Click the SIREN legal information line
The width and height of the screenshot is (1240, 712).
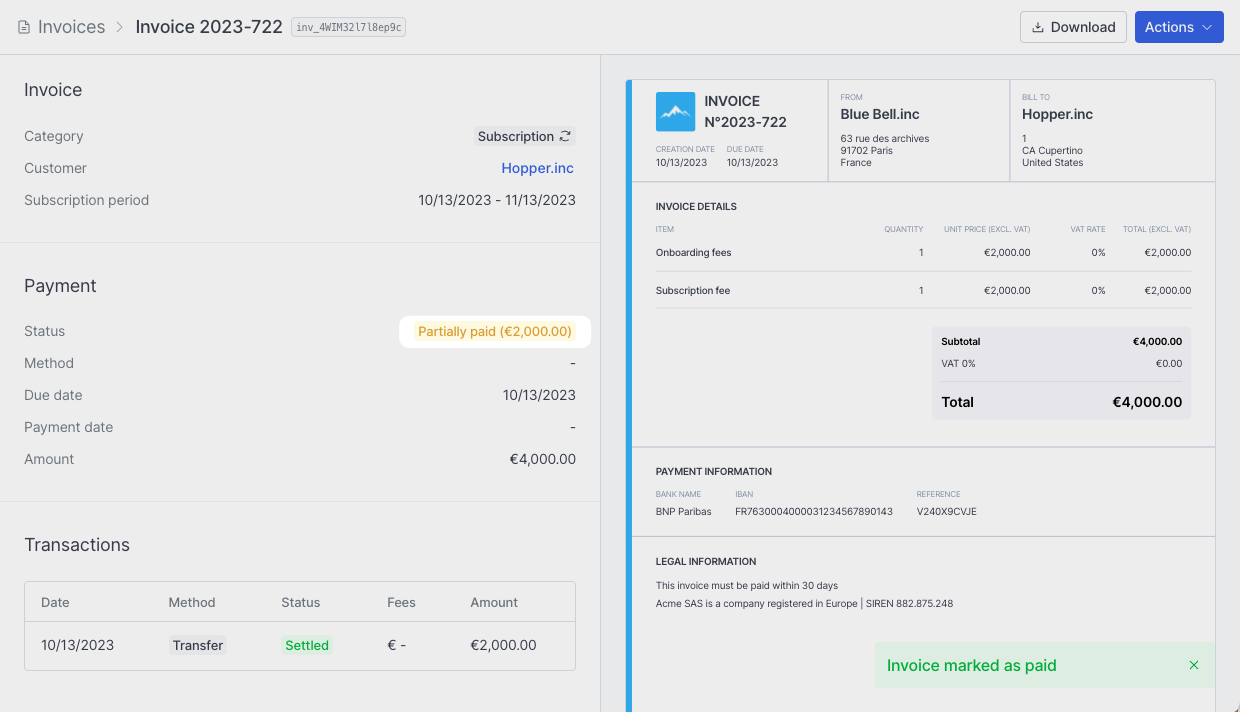point(804,604)
